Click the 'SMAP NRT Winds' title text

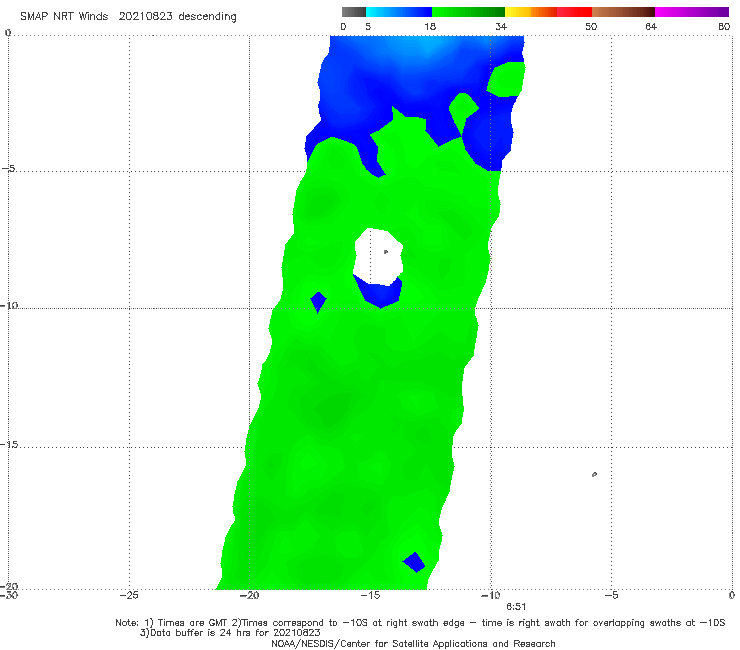[64, 16]
